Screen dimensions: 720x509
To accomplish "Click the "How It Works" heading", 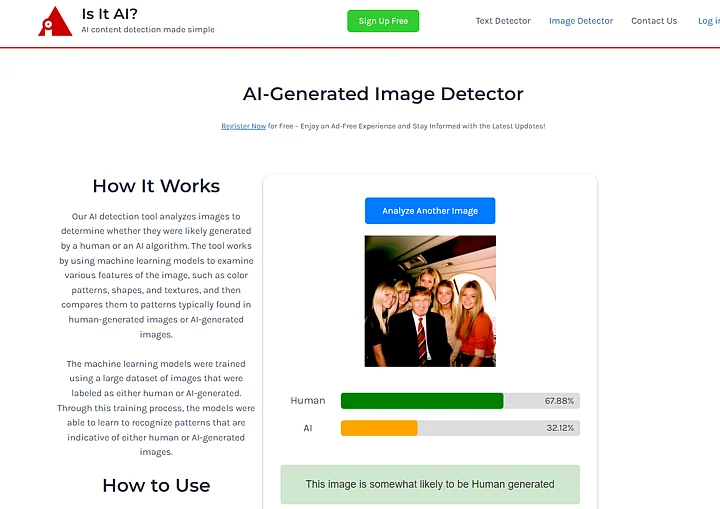I will click(156, 186).
